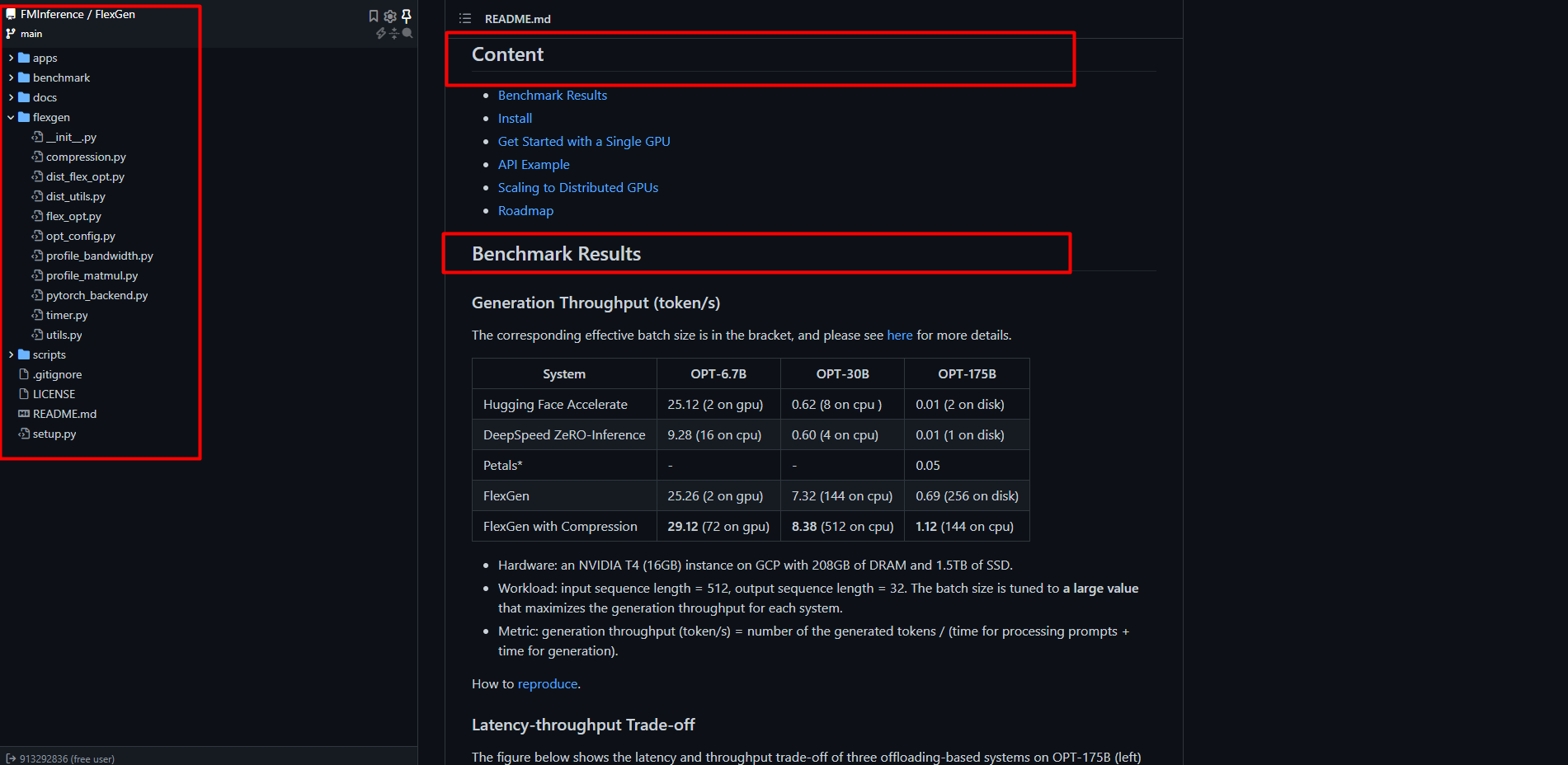Open the bookmark icon in sidebar header
Image resolution: width=1568 pixels, height=765 pixels.
374,16
